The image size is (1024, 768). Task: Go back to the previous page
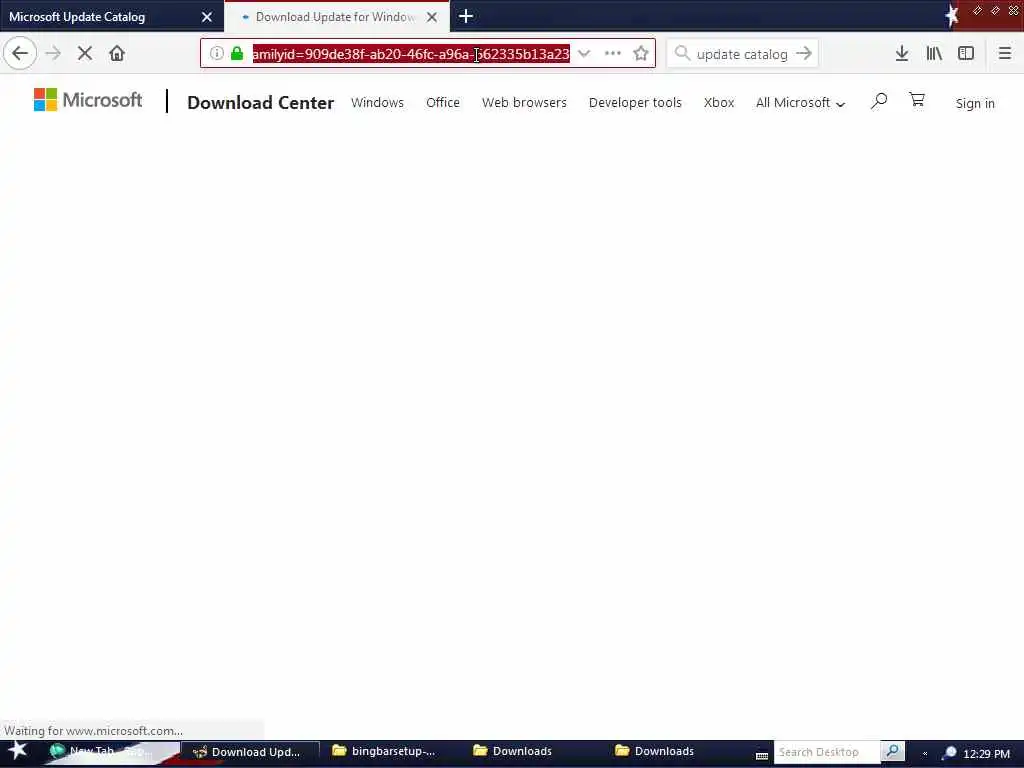pyautogui.click(x=20, y=54)
